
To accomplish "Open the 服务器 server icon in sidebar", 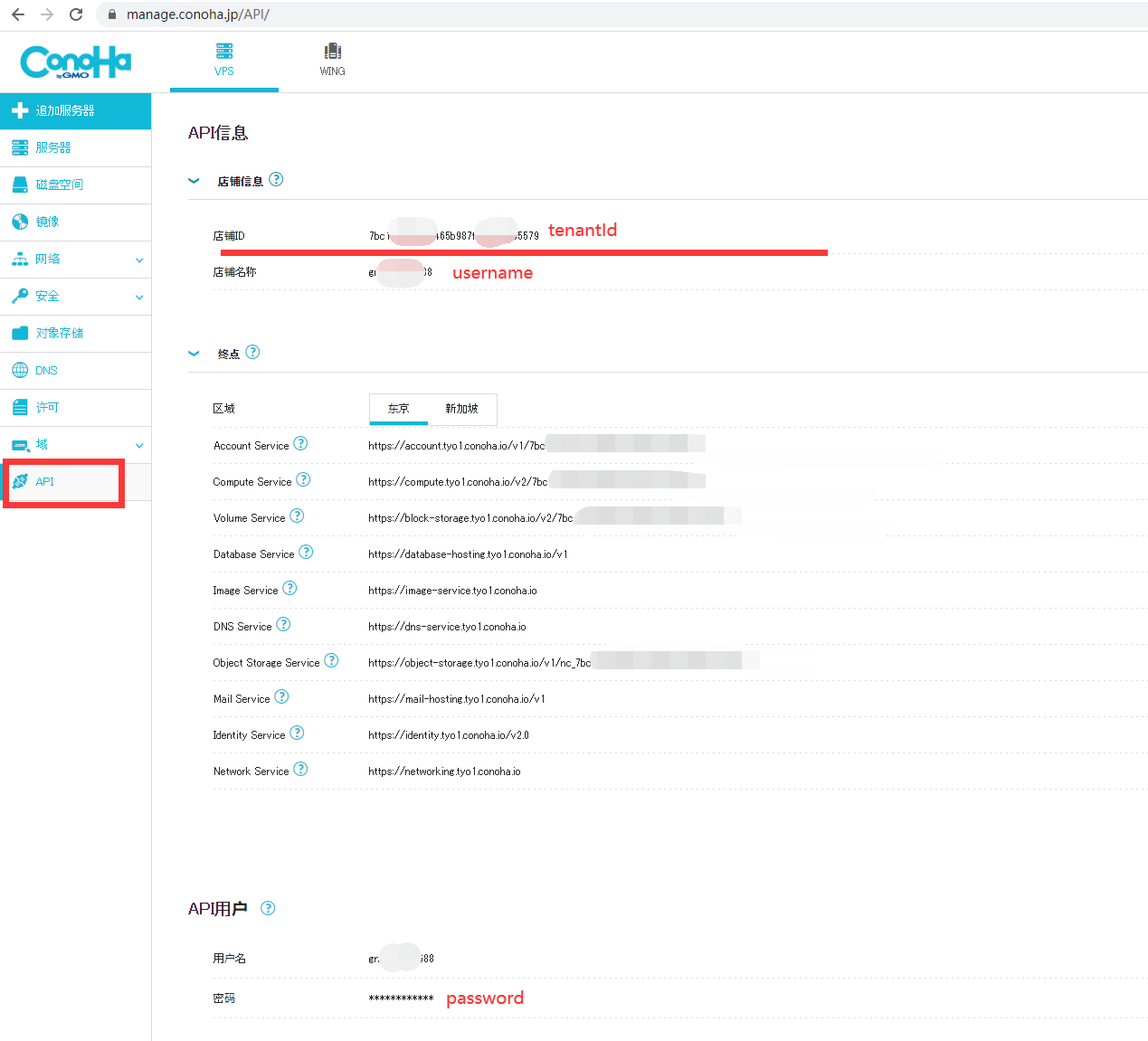I will click(20, 147).
